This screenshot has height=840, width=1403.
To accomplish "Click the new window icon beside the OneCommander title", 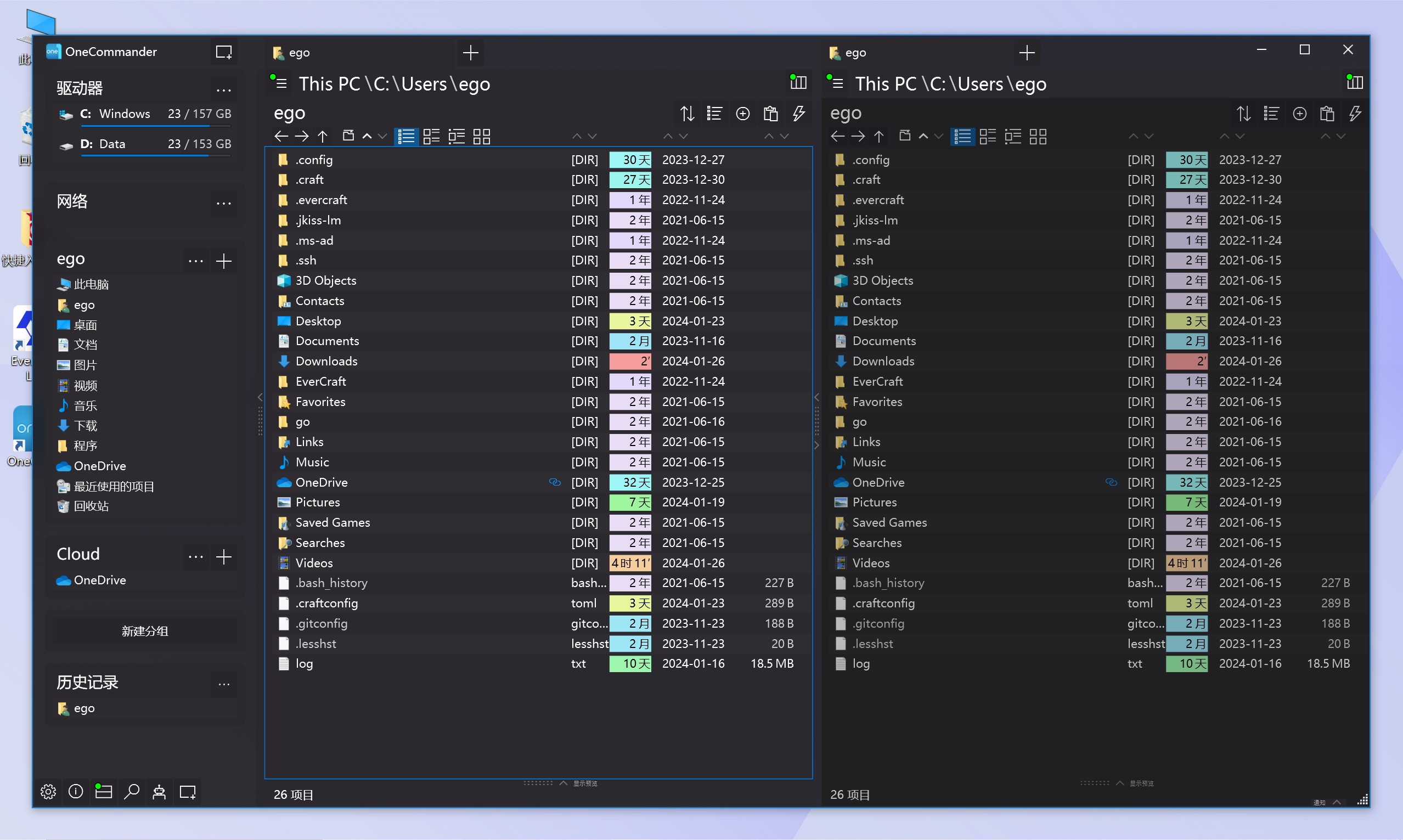I will tap(224, 52).
